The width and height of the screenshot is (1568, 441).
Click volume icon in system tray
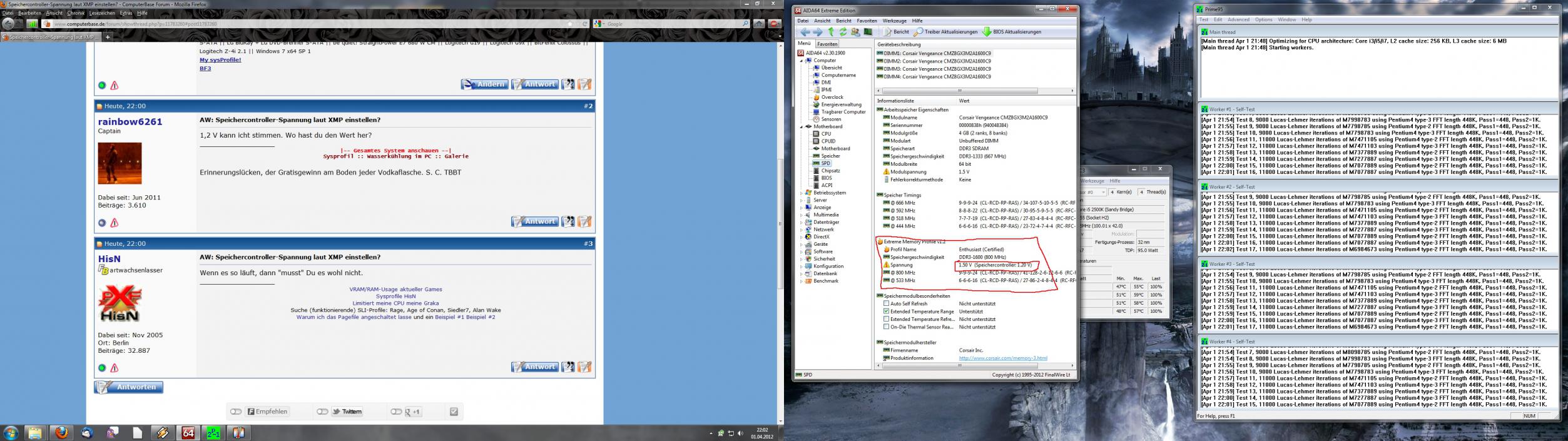coord(741,433)
